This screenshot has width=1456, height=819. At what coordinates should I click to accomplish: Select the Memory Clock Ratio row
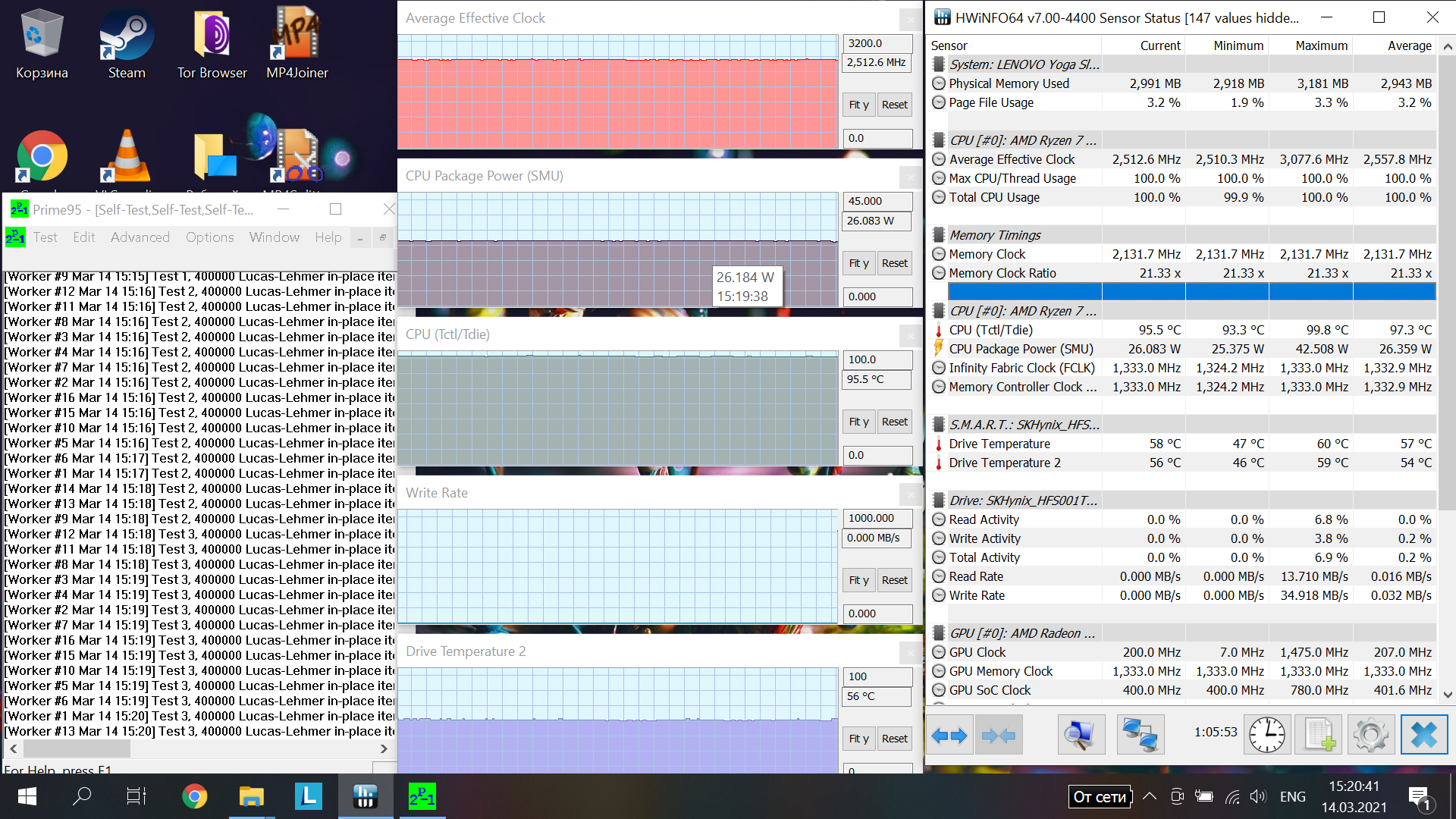click(x=1183, y=273)
